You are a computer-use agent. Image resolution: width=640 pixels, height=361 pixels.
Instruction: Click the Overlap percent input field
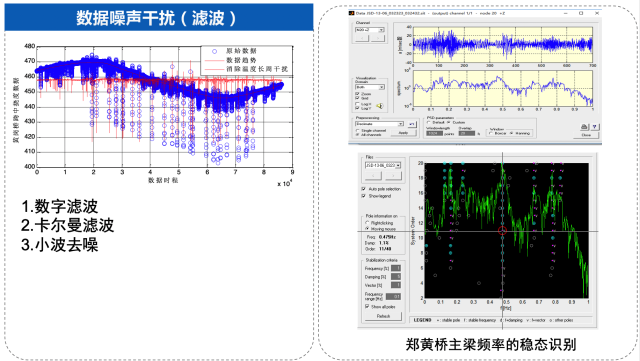pos(467,133)
